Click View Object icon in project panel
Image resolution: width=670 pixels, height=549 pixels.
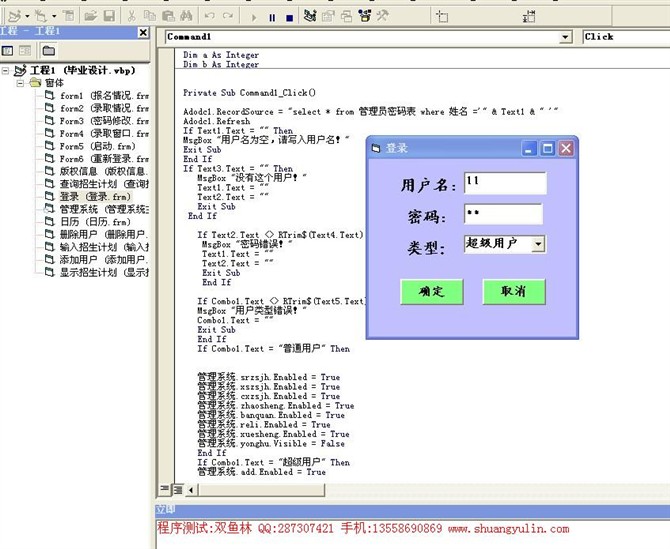tap(25, 50)
